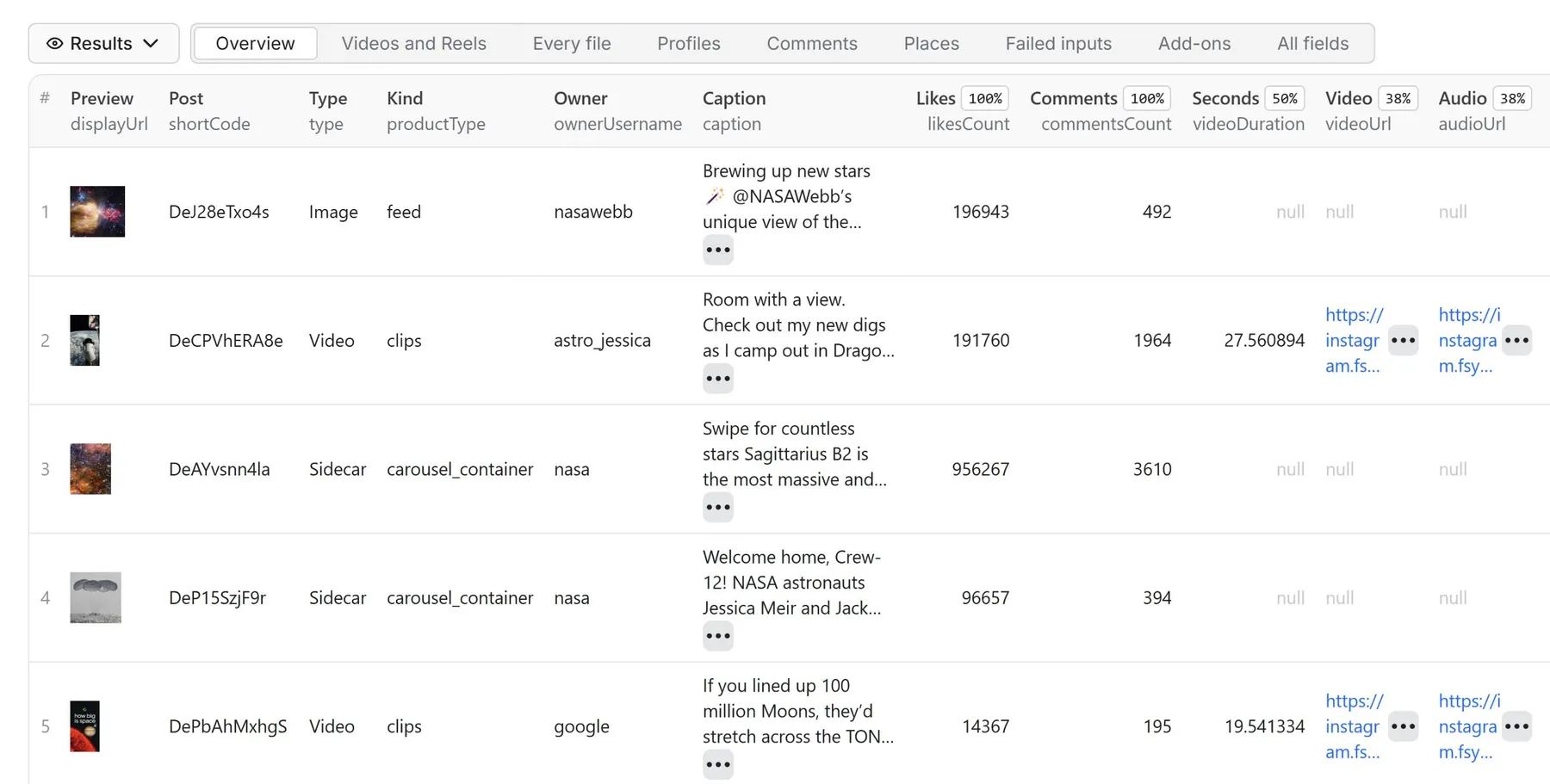Expand the google post caption ellipsis
This screenshot has width=1550, height=784.
point(718,764)
